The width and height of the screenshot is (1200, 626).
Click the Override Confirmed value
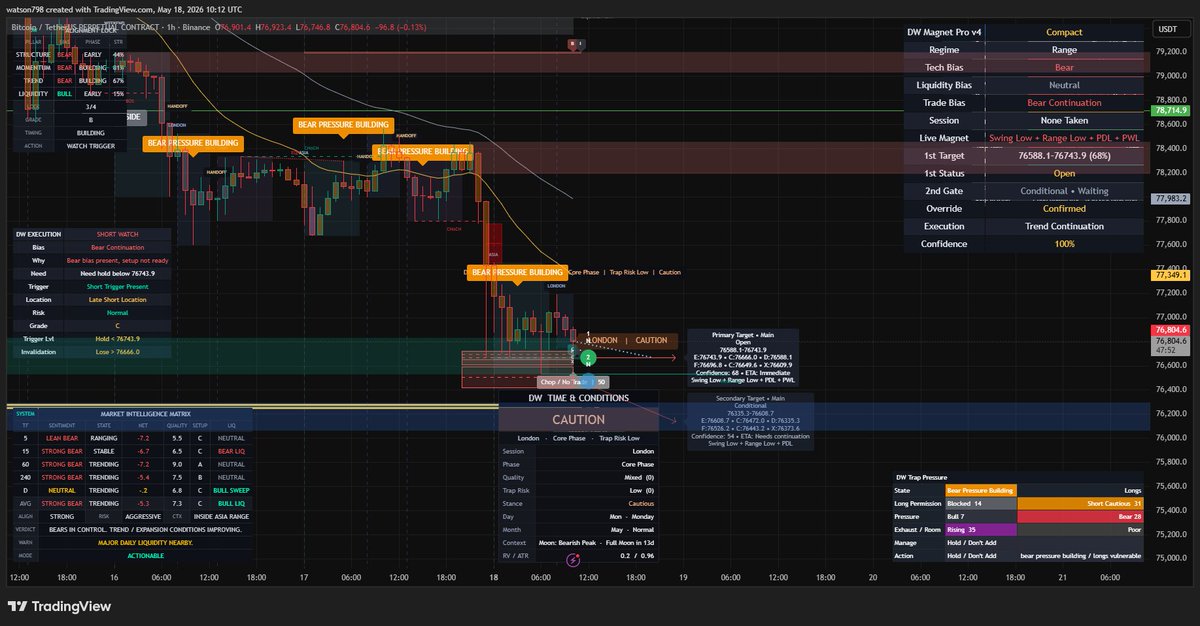coord(1064,208)
